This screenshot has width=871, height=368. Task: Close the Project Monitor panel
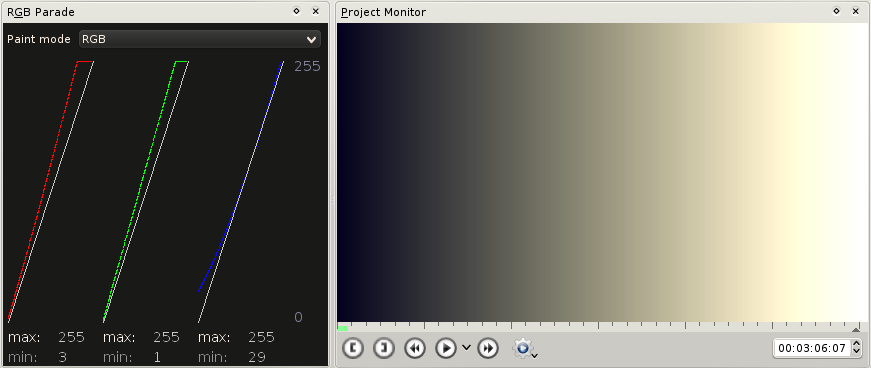coord(855,11)
